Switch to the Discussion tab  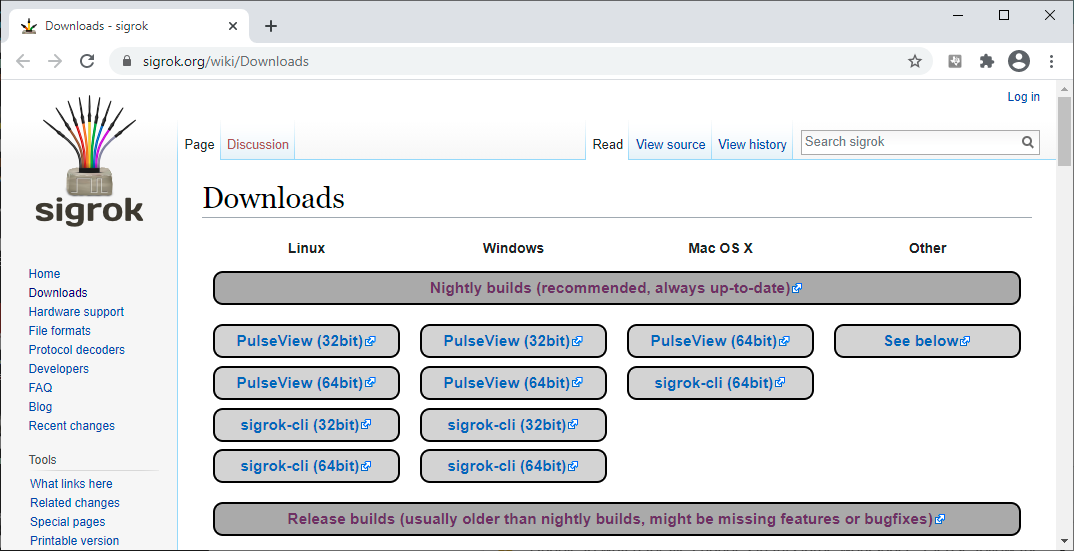[x=258, y=145]
